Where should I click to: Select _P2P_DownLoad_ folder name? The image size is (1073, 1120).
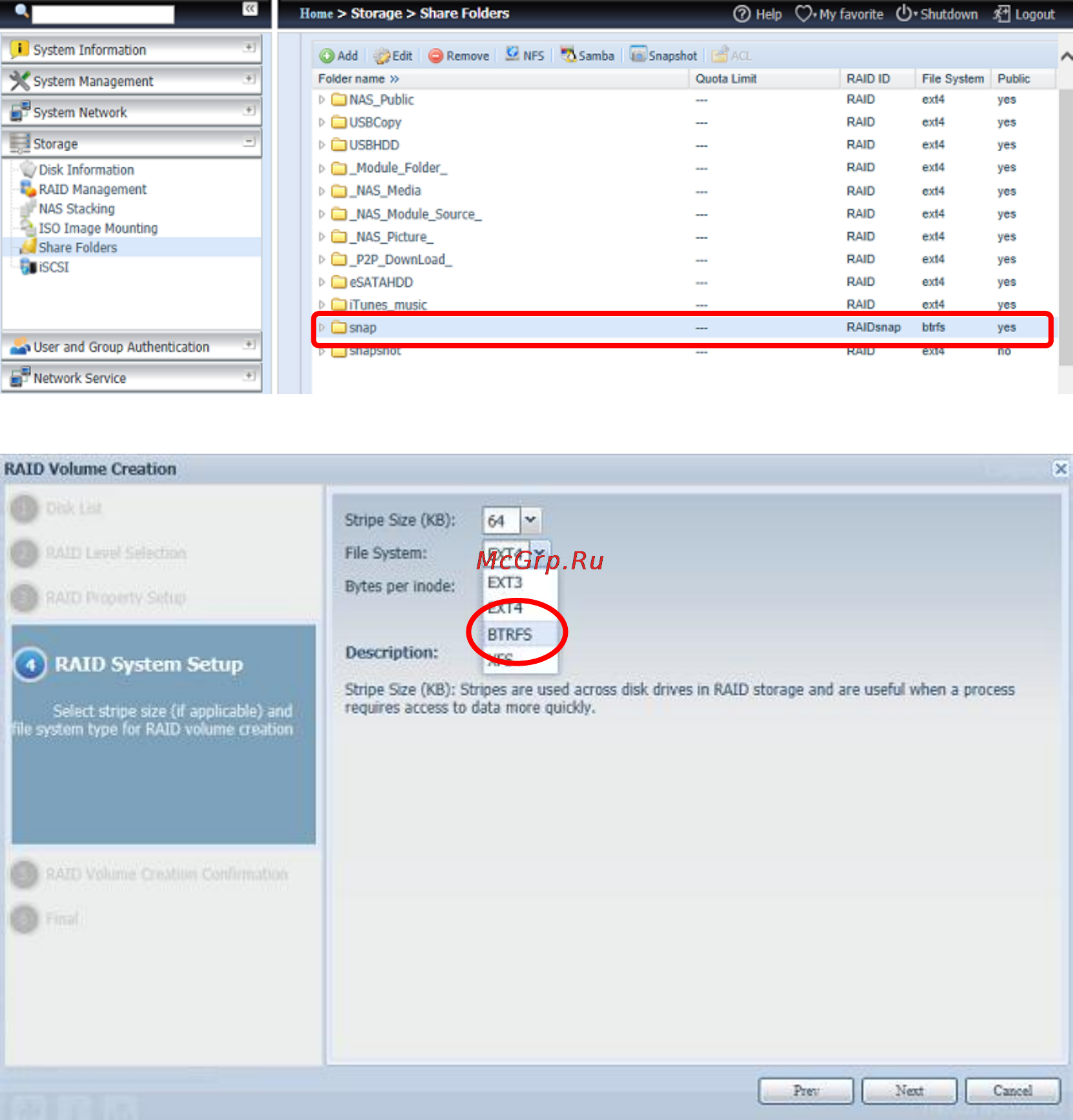point(401,259)
